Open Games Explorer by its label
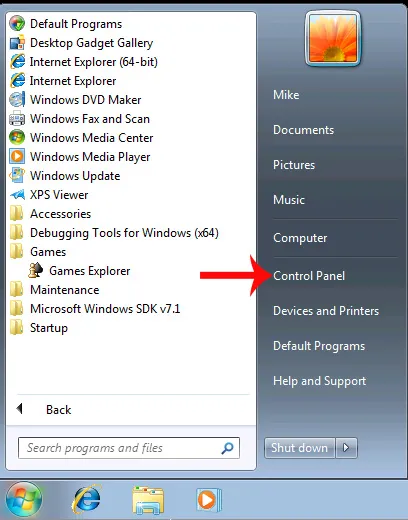The height and width of the screenshot is (520, 408). [x=90, y=271]
